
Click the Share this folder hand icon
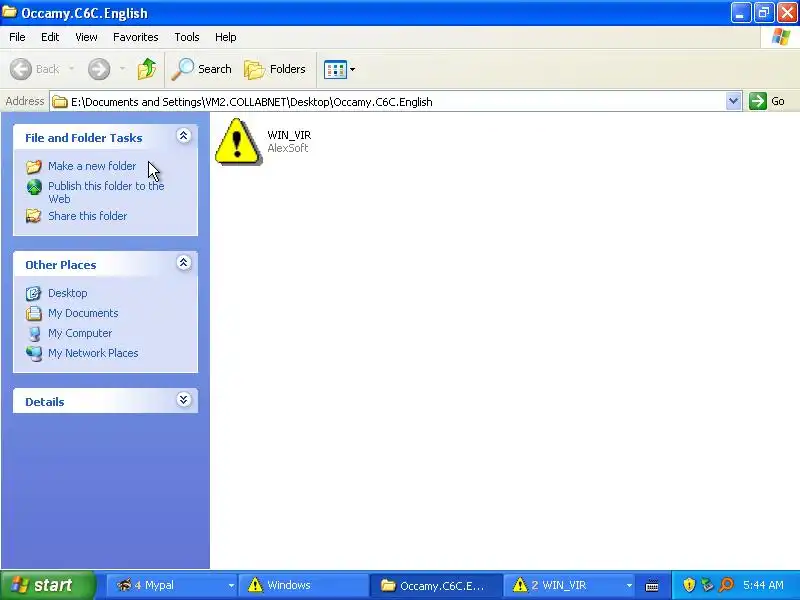[34, 216]
